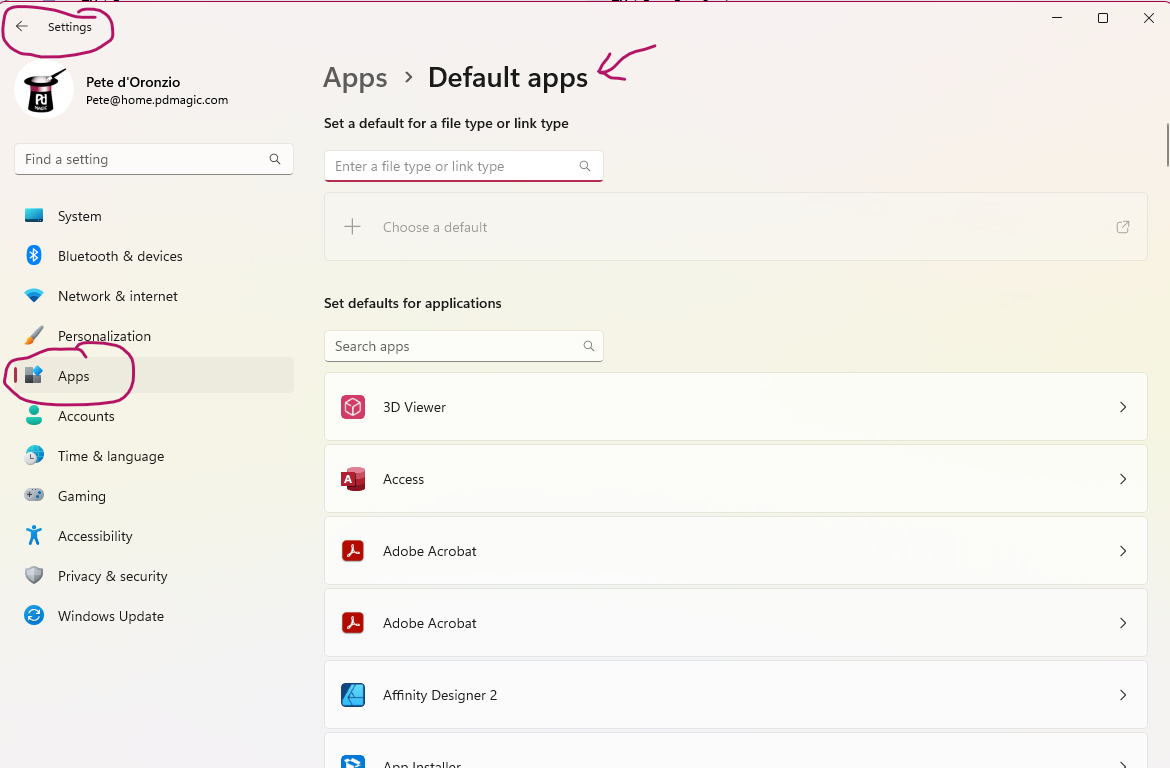Click the Windows Update refresh icon
Image resolution: width=1170 pixels, height=768 pixels.
[x=34, y=616]
